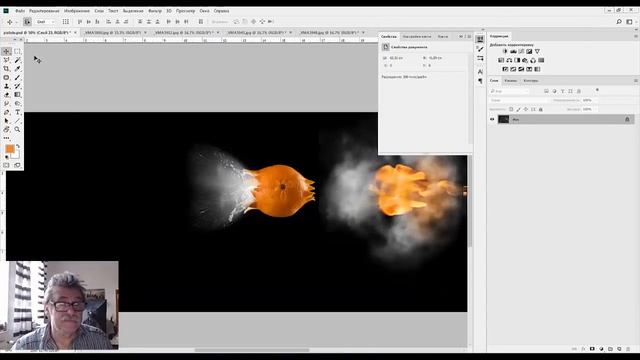Select the Horizontal Type tool
The width and height of the screenshot is (640, 360).
(18, 112)
